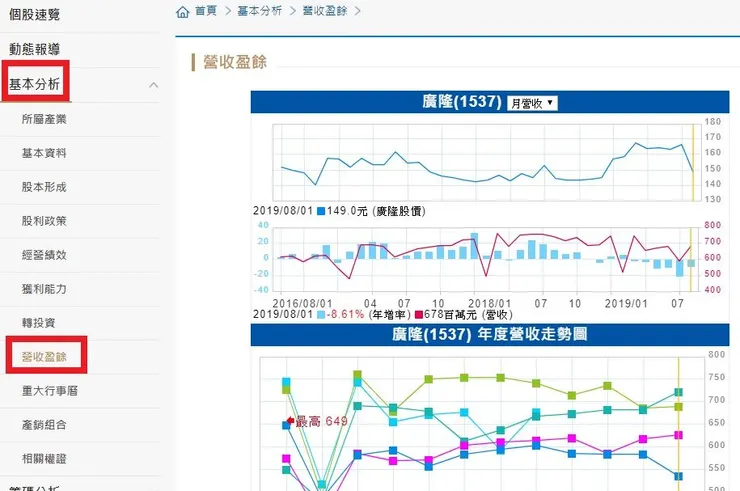Select 營收盈餘 sidebar item

44,357
